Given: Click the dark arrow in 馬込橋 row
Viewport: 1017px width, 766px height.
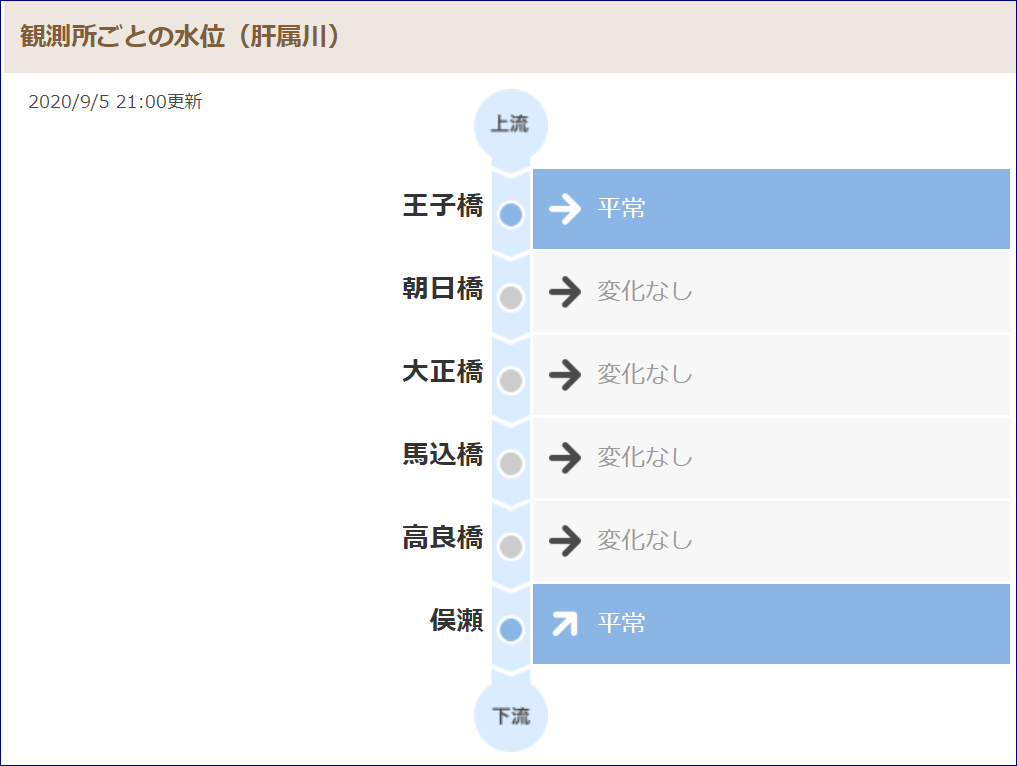Looking at the screenshot, I should [x=565, y=458].
